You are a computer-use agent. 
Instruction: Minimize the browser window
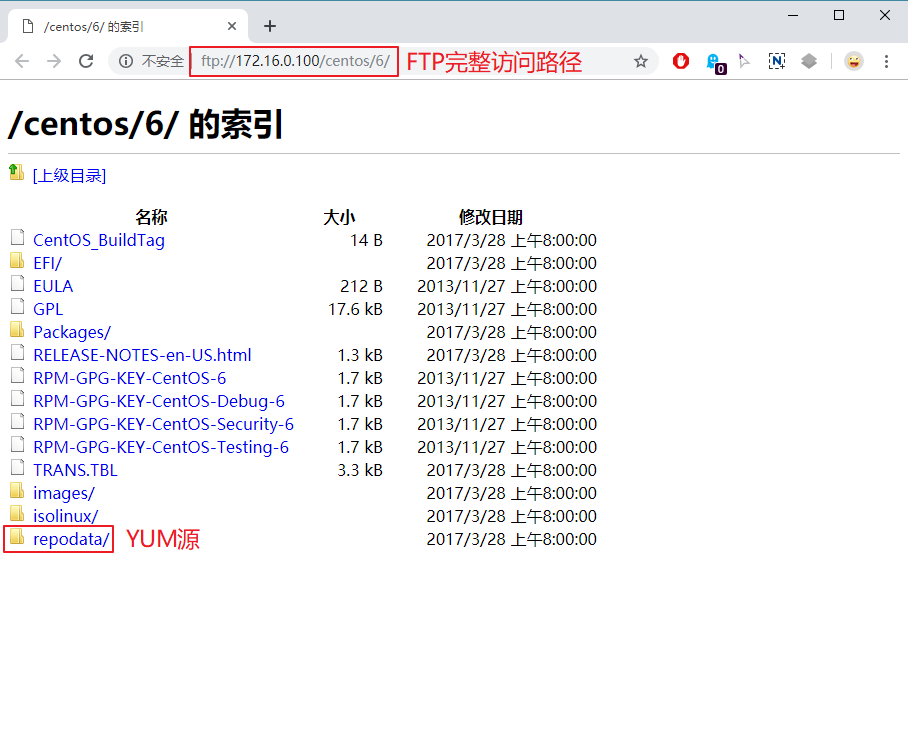[x=793, y=16]
